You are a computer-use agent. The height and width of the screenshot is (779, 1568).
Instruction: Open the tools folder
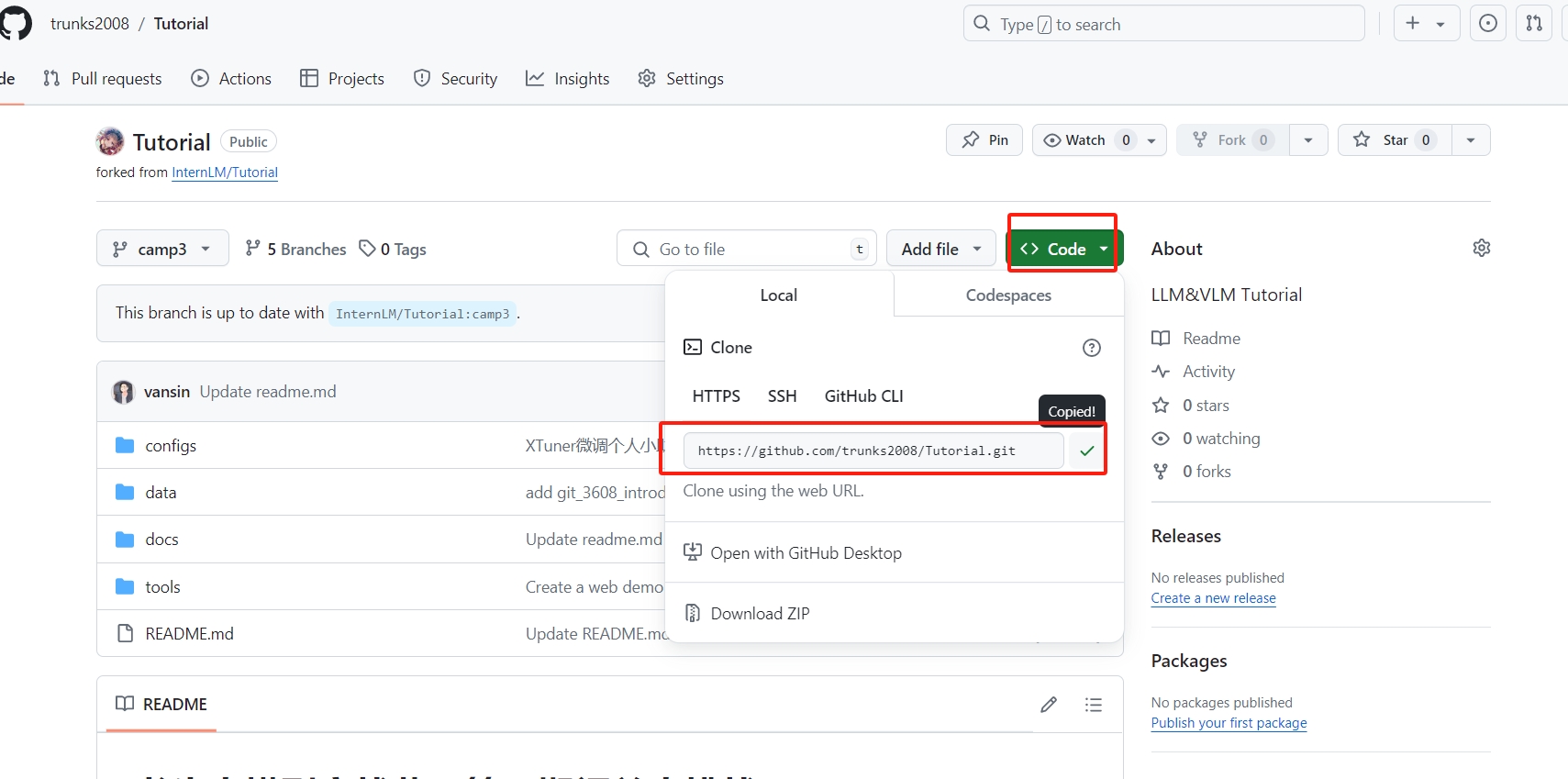coord(162,587)
